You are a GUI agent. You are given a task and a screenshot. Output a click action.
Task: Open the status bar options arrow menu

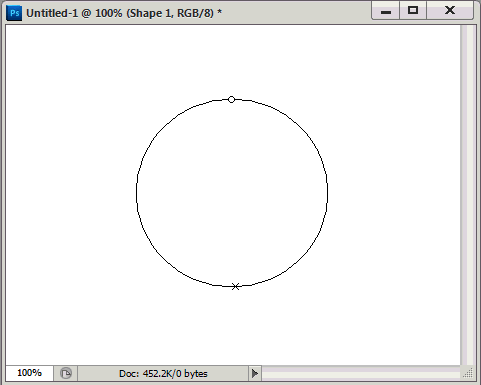pyautogui.click(x=255, y=373)
